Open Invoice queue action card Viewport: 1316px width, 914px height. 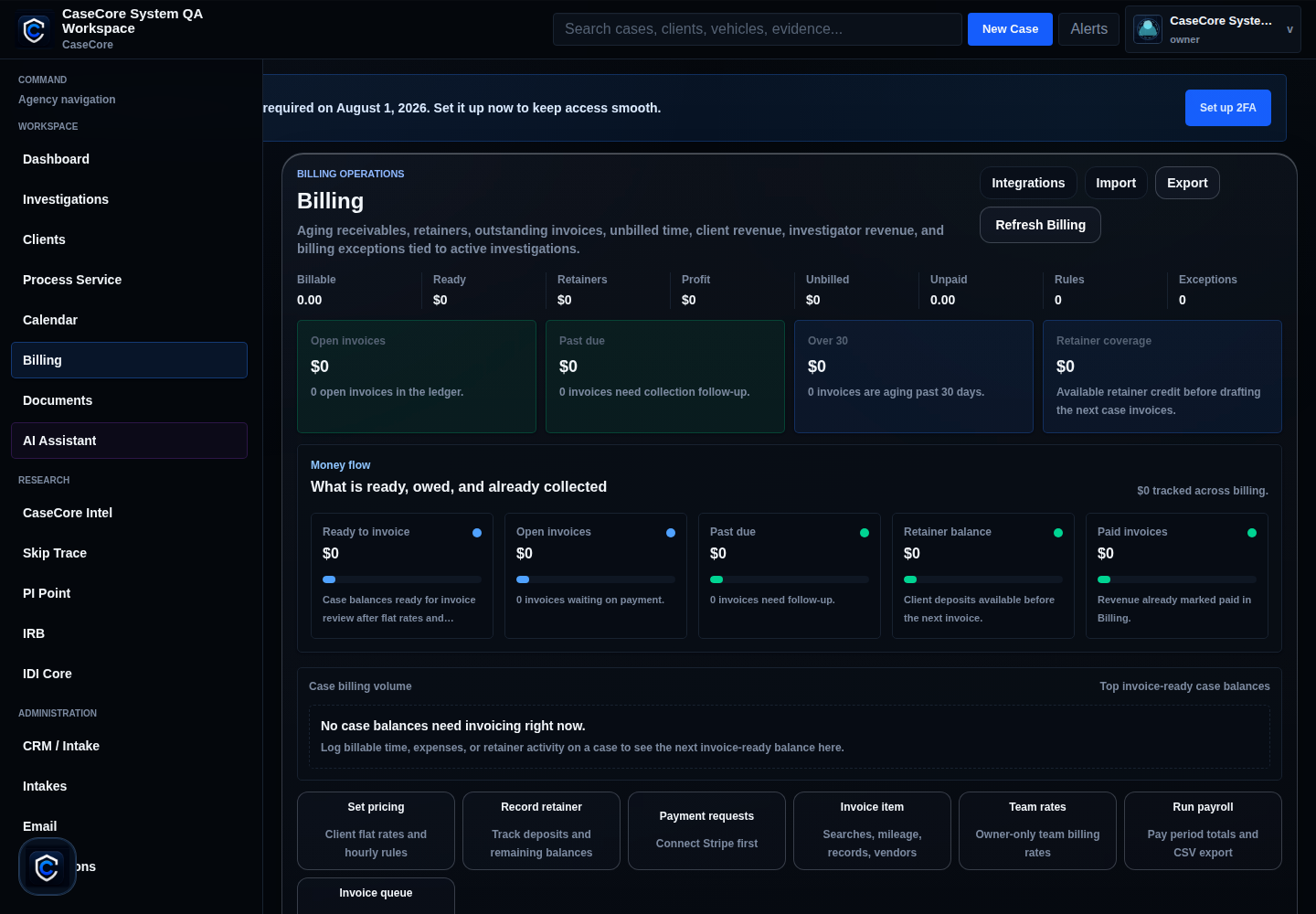click(376, 895)
